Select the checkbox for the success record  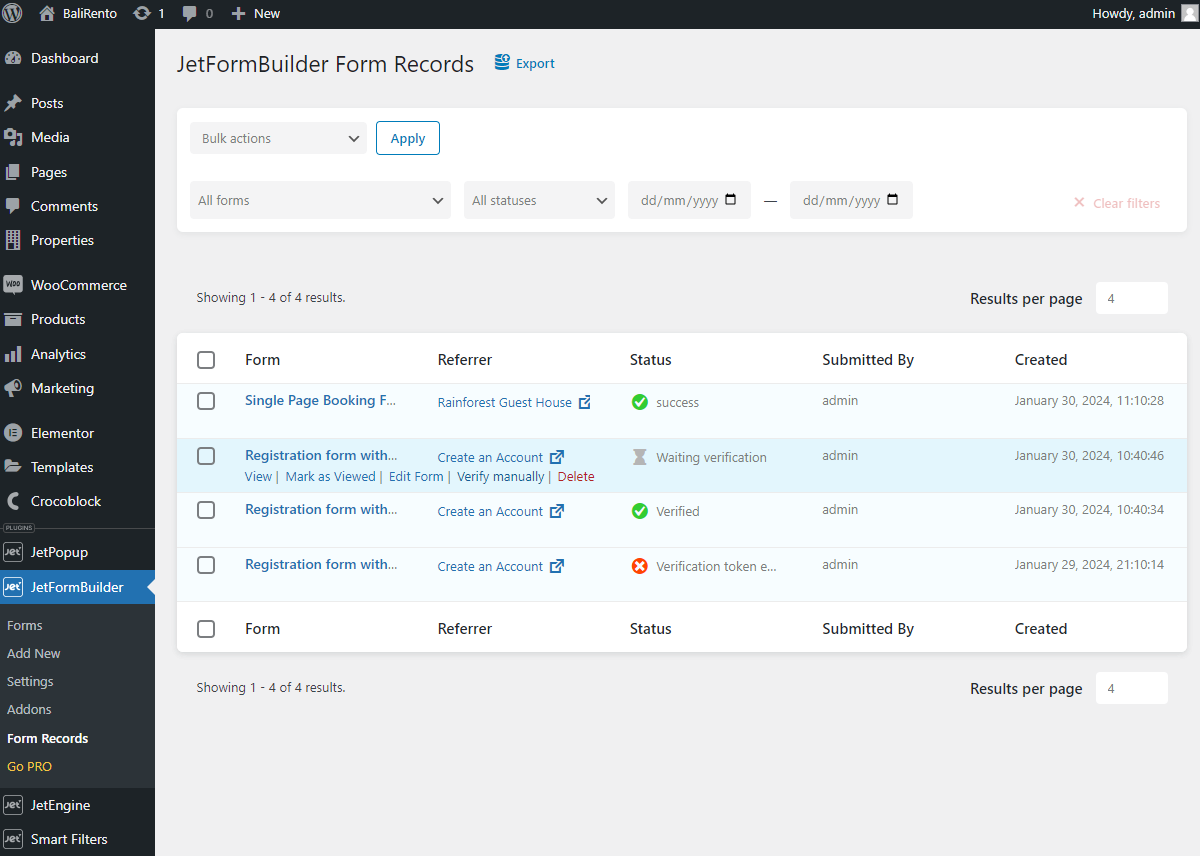point(206,401)
